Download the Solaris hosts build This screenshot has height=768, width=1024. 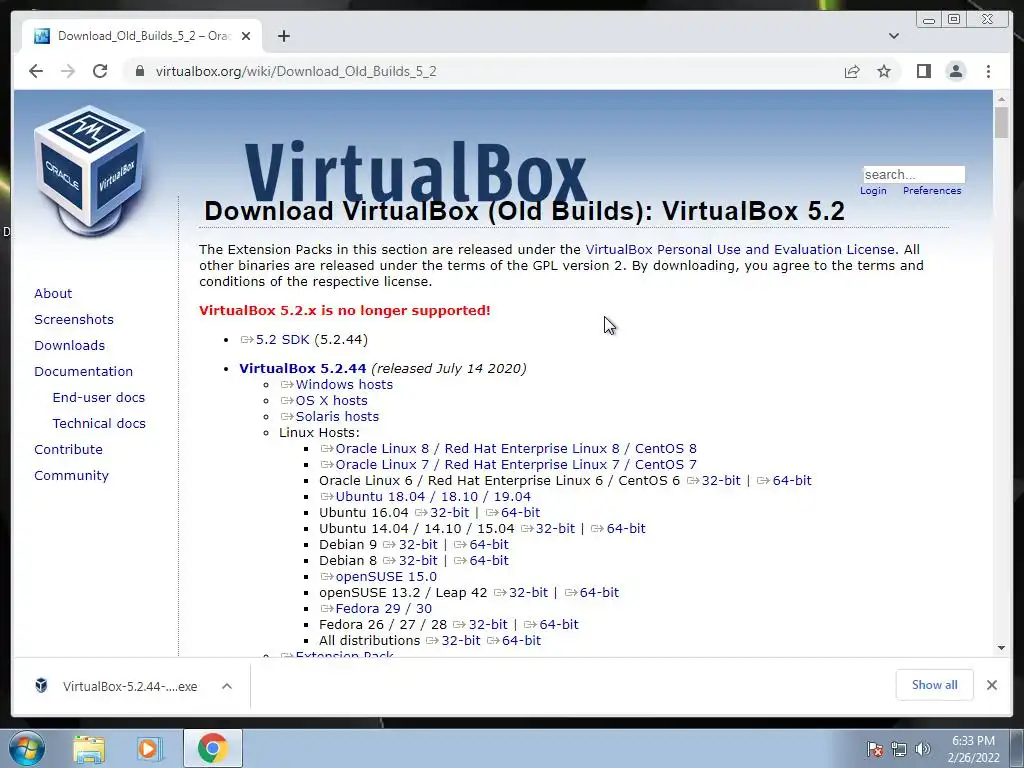click(337, 417)
